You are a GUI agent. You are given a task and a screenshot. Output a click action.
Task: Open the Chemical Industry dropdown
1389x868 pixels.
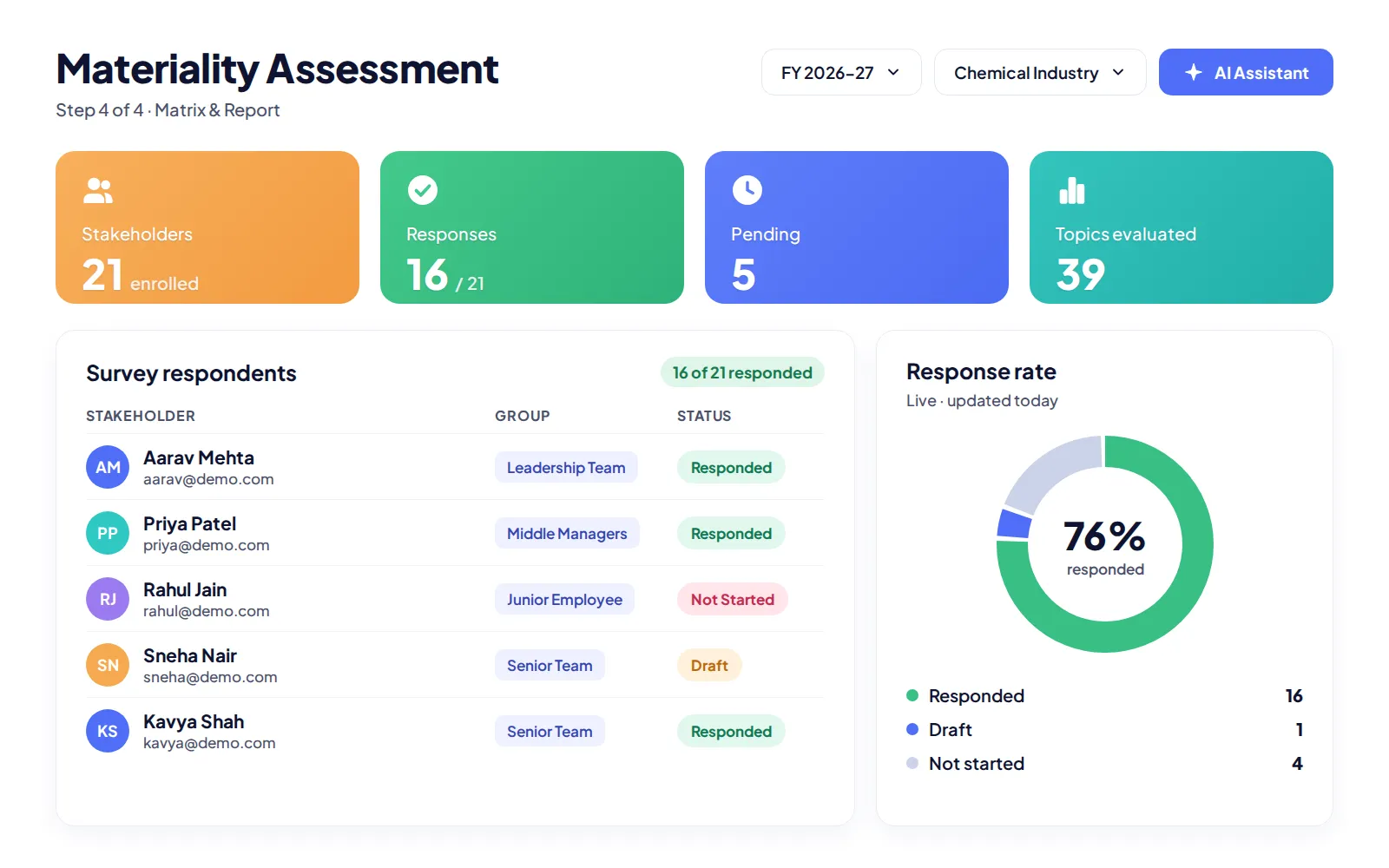[1040, 72]
